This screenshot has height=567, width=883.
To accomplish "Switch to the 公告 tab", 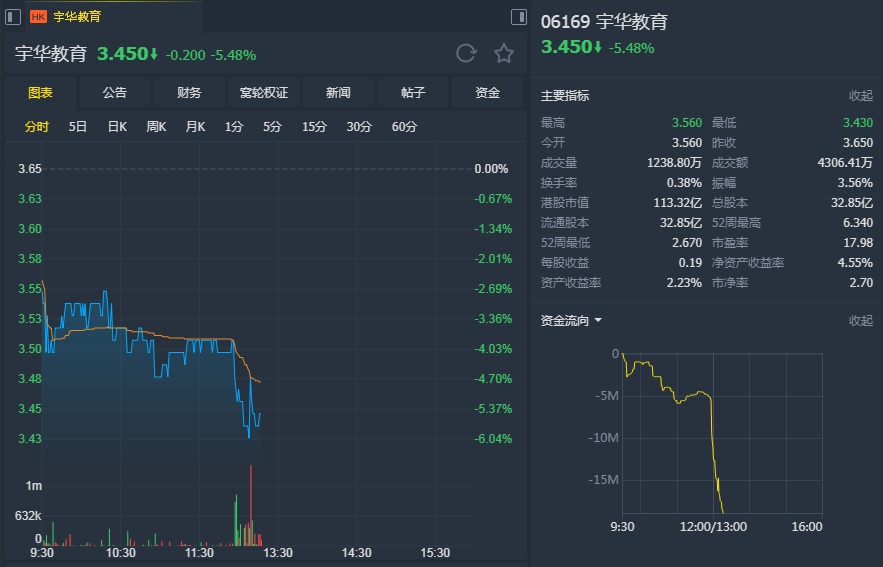I will click(x=115, y=93).
